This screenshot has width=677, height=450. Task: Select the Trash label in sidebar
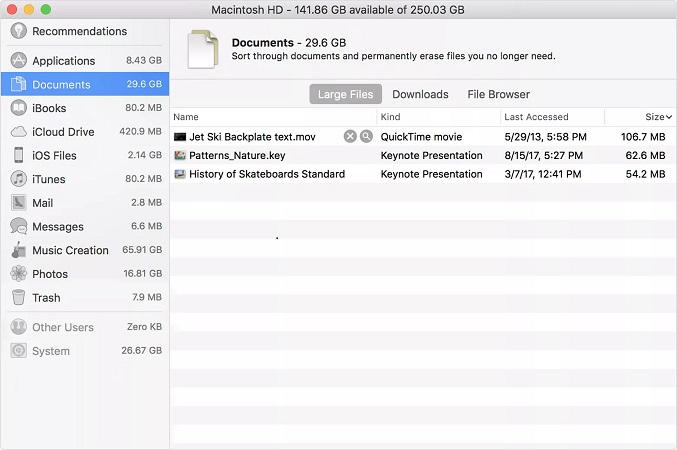coord(46,298)
